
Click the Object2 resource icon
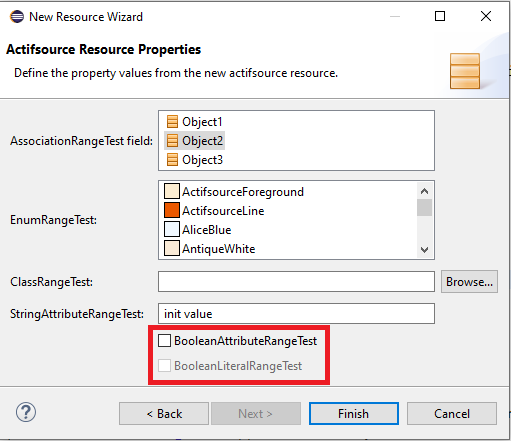click(x=172, y=141)
